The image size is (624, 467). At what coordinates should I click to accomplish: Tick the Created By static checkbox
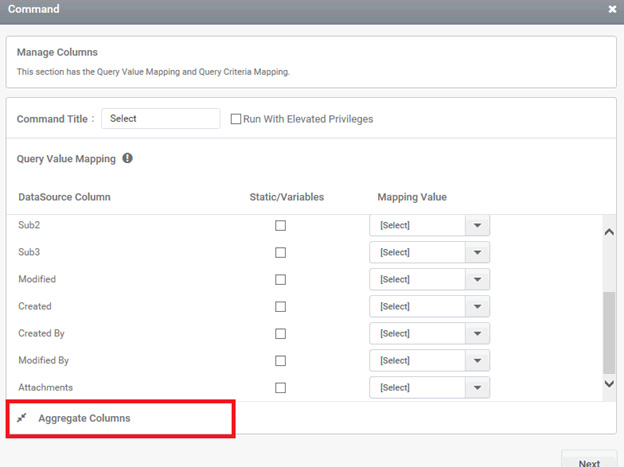click(281, 334)
